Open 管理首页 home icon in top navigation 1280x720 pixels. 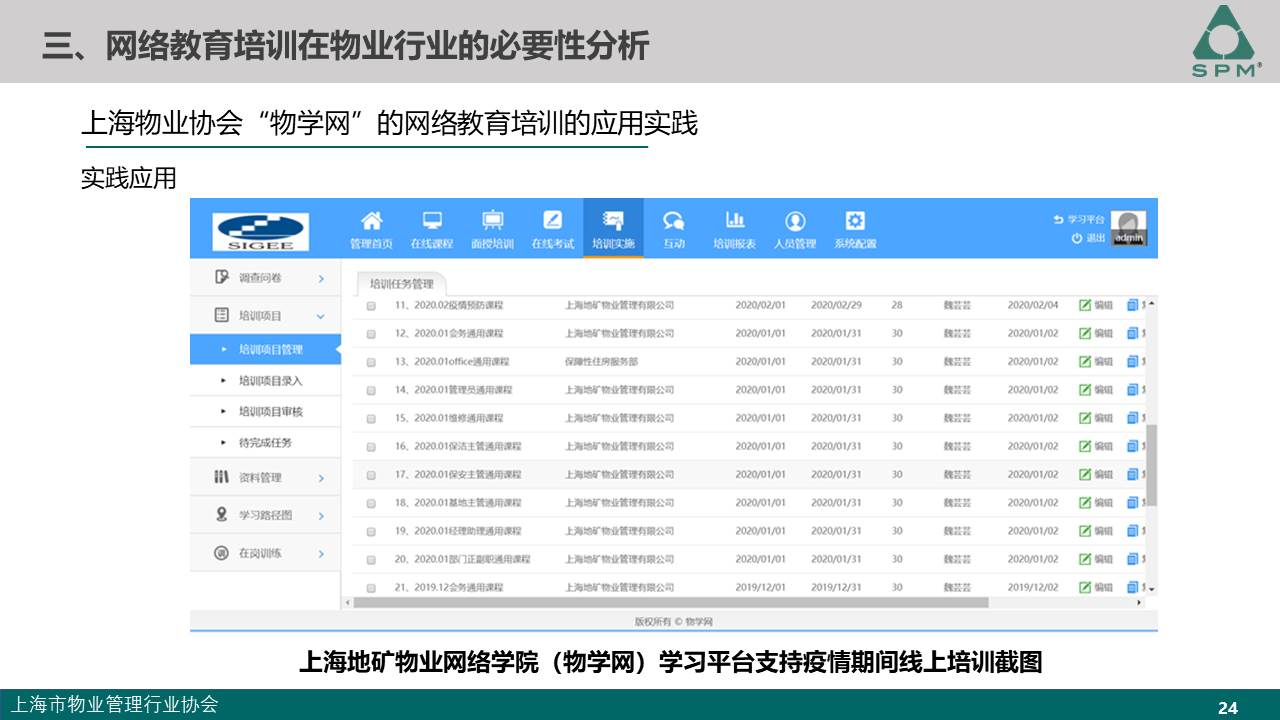point(371,221)
